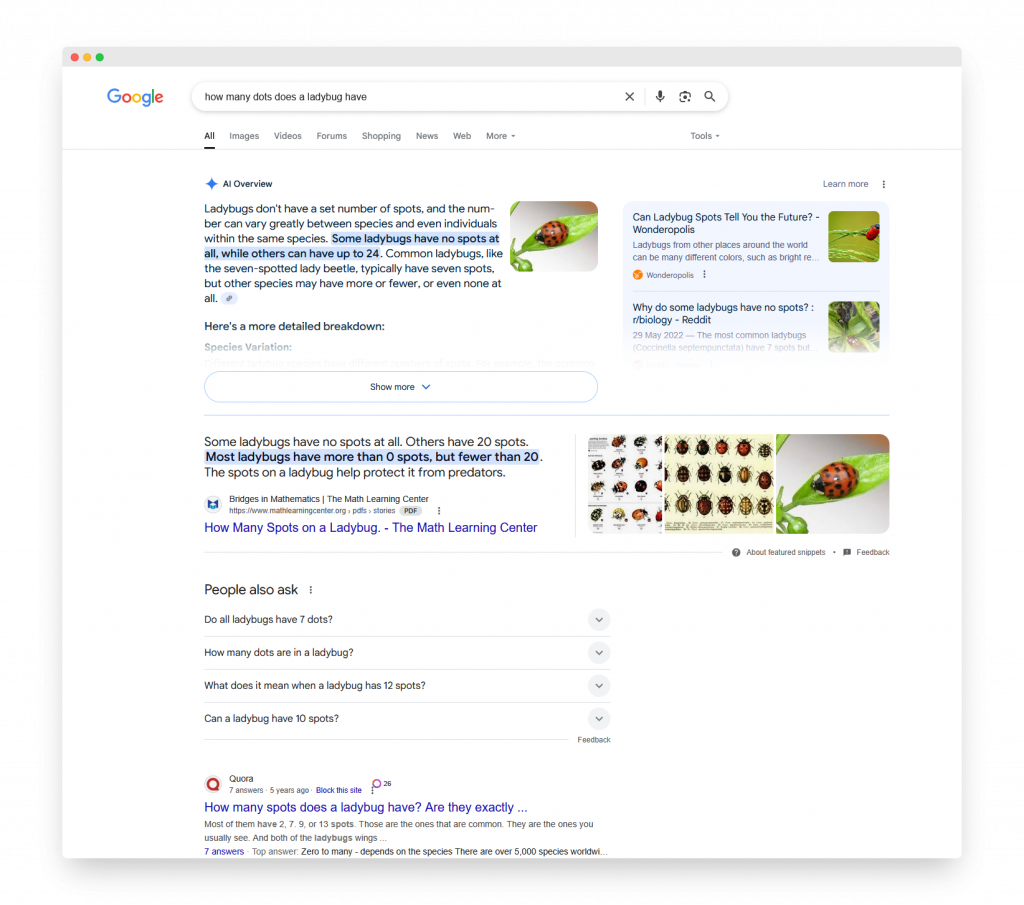Click the search query input field

(x=408, y=97)
